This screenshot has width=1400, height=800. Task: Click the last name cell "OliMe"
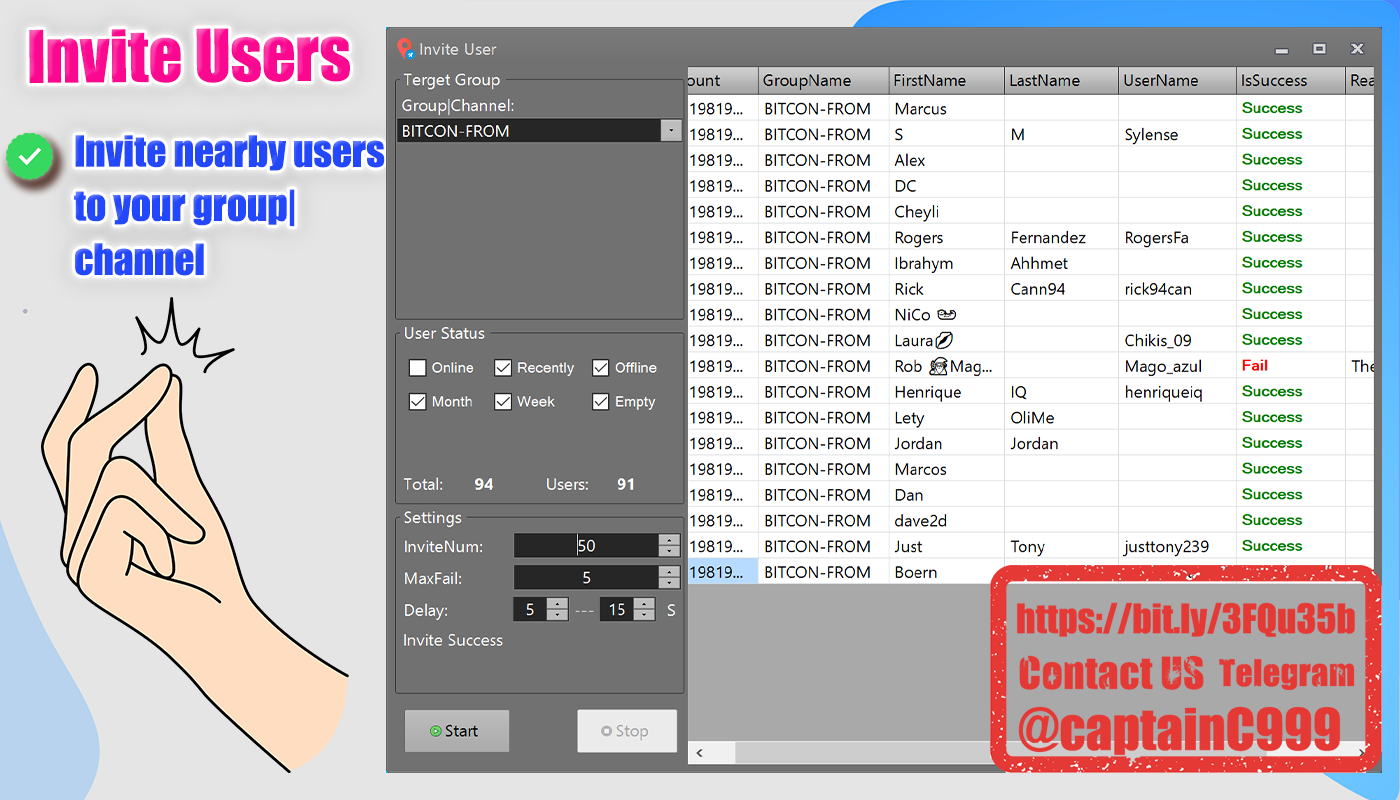coord(1061,418)
